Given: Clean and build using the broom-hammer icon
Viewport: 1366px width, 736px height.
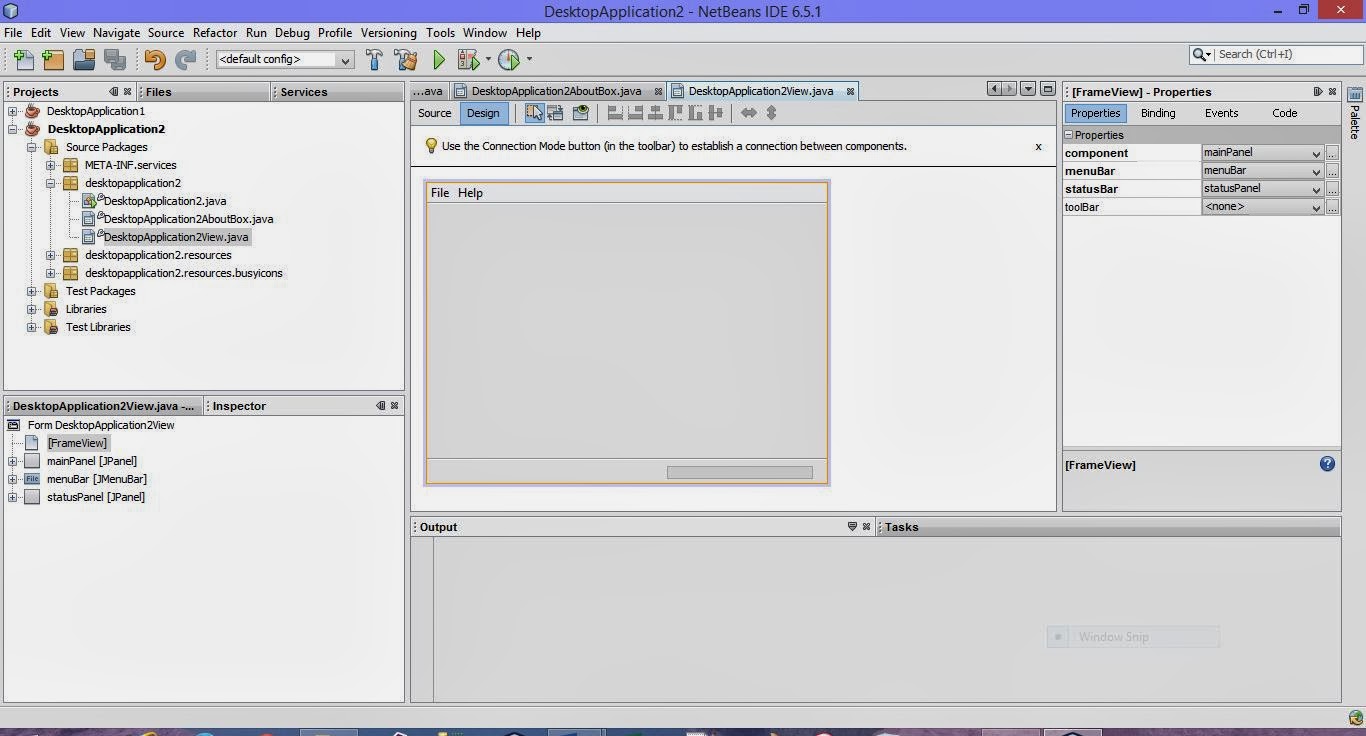Looking at the screenshot, I should point(406,59).
